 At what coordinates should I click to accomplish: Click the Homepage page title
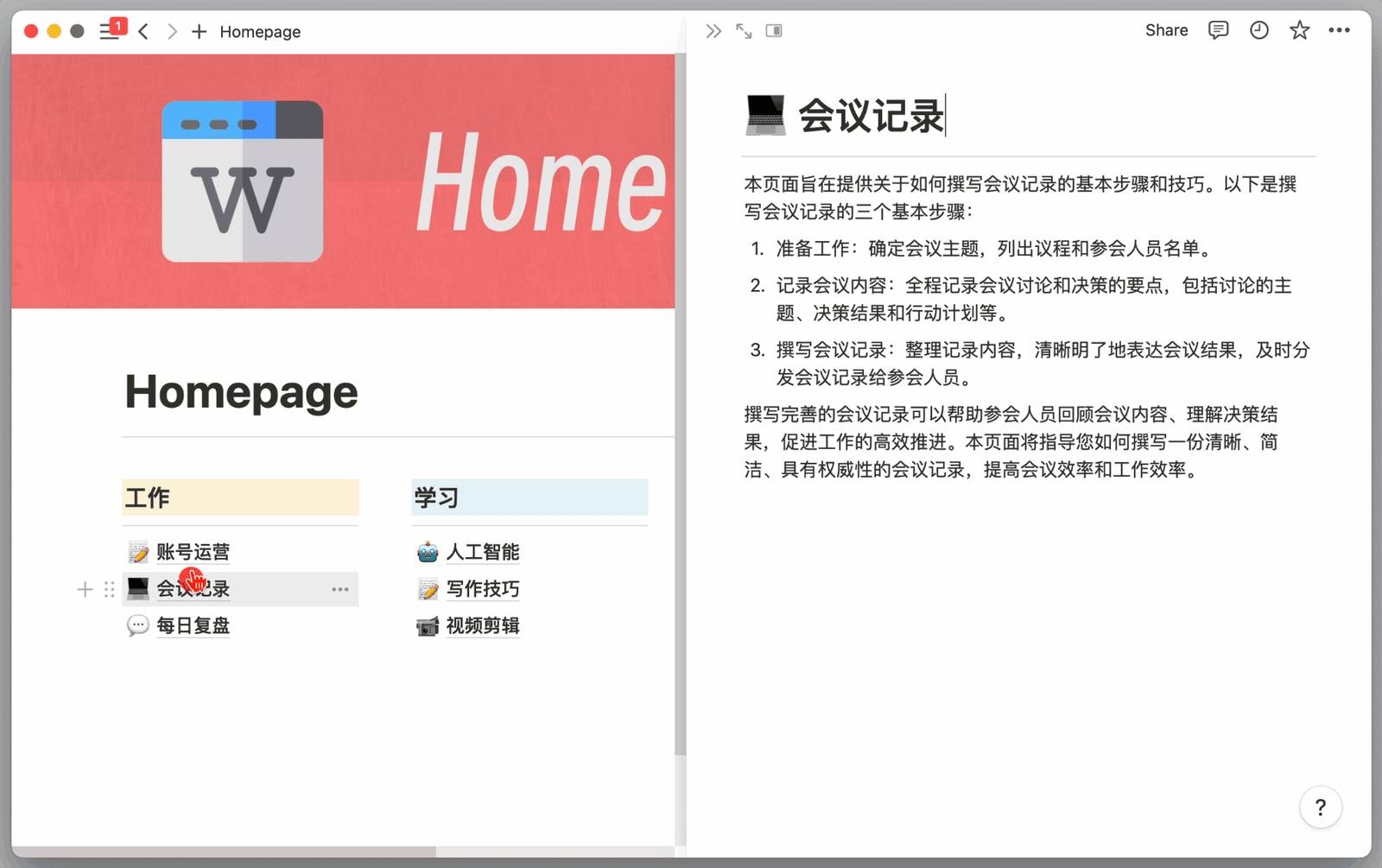point(241,392)
